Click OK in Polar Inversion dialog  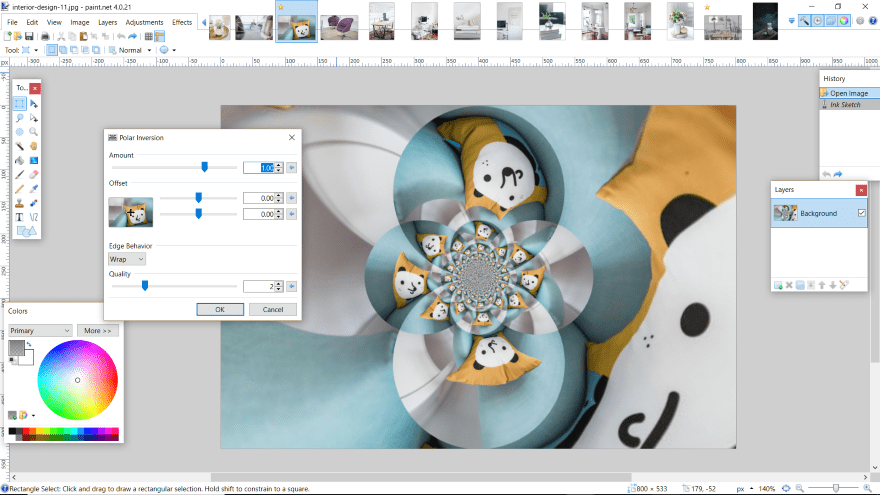coord(220,309)
